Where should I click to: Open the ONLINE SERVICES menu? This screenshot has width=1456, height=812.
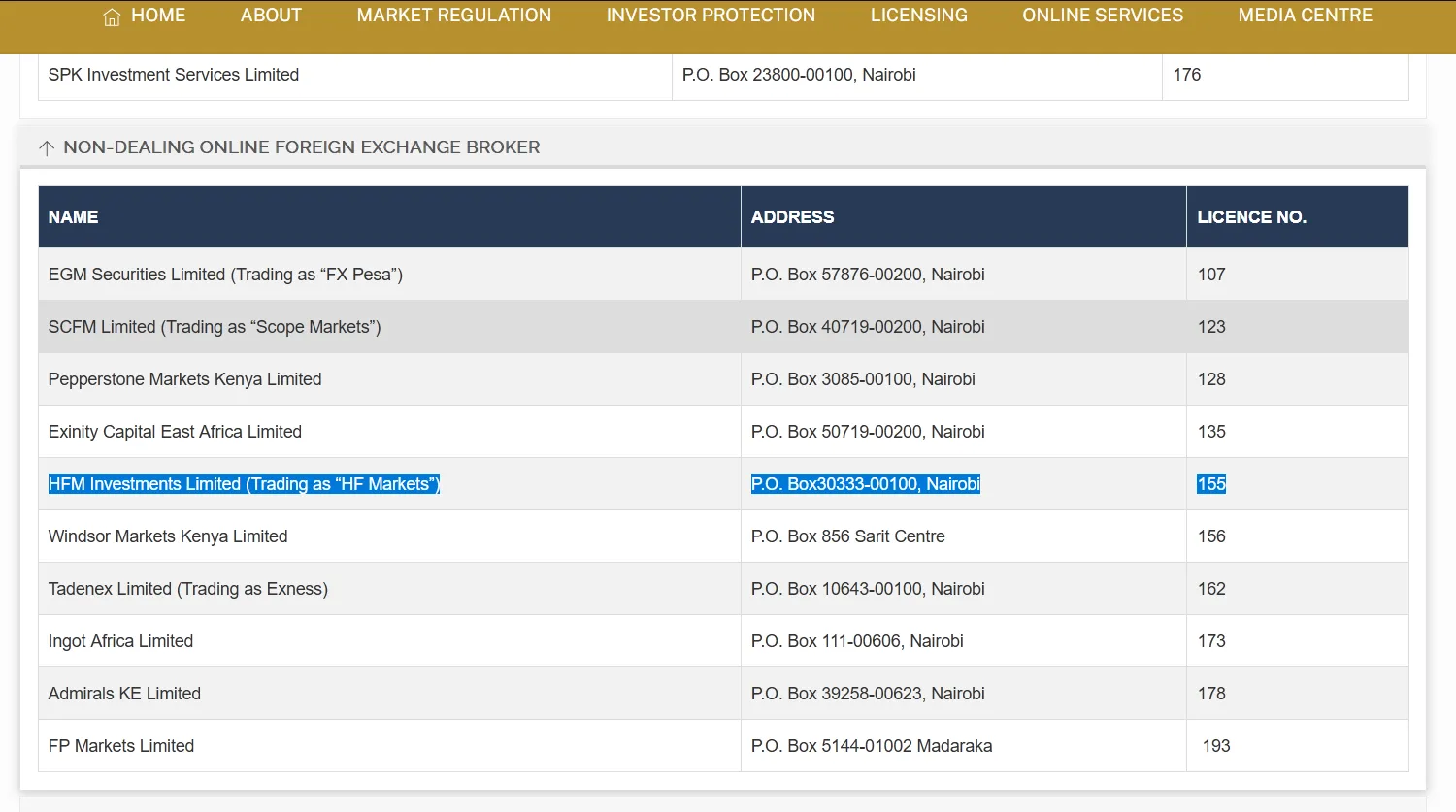[1103, 16]
